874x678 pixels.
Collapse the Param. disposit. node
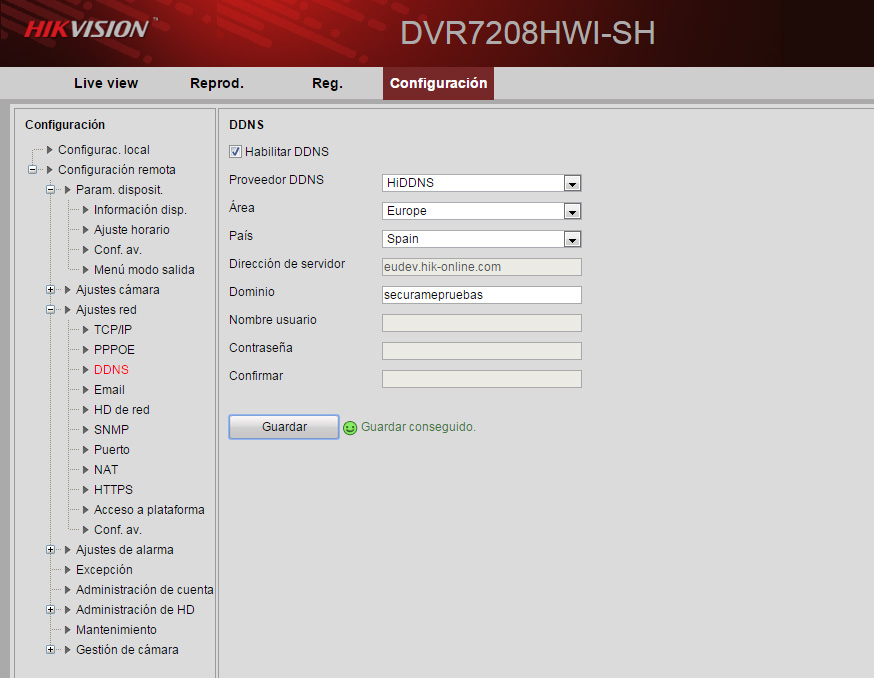pyautogui.click(x=50, y=190)
